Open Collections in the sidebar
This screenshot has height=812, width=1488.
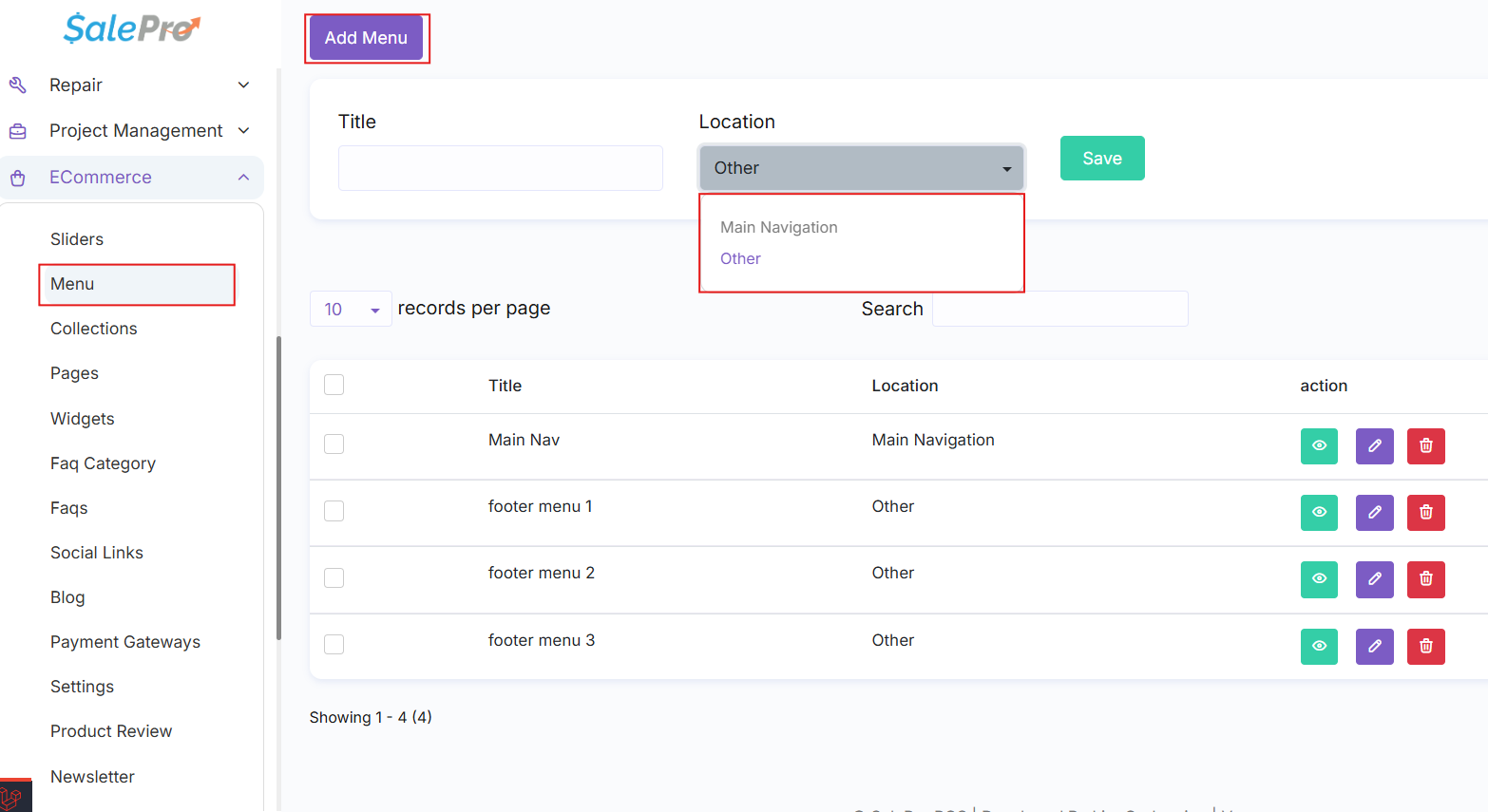tap(94, 329)
